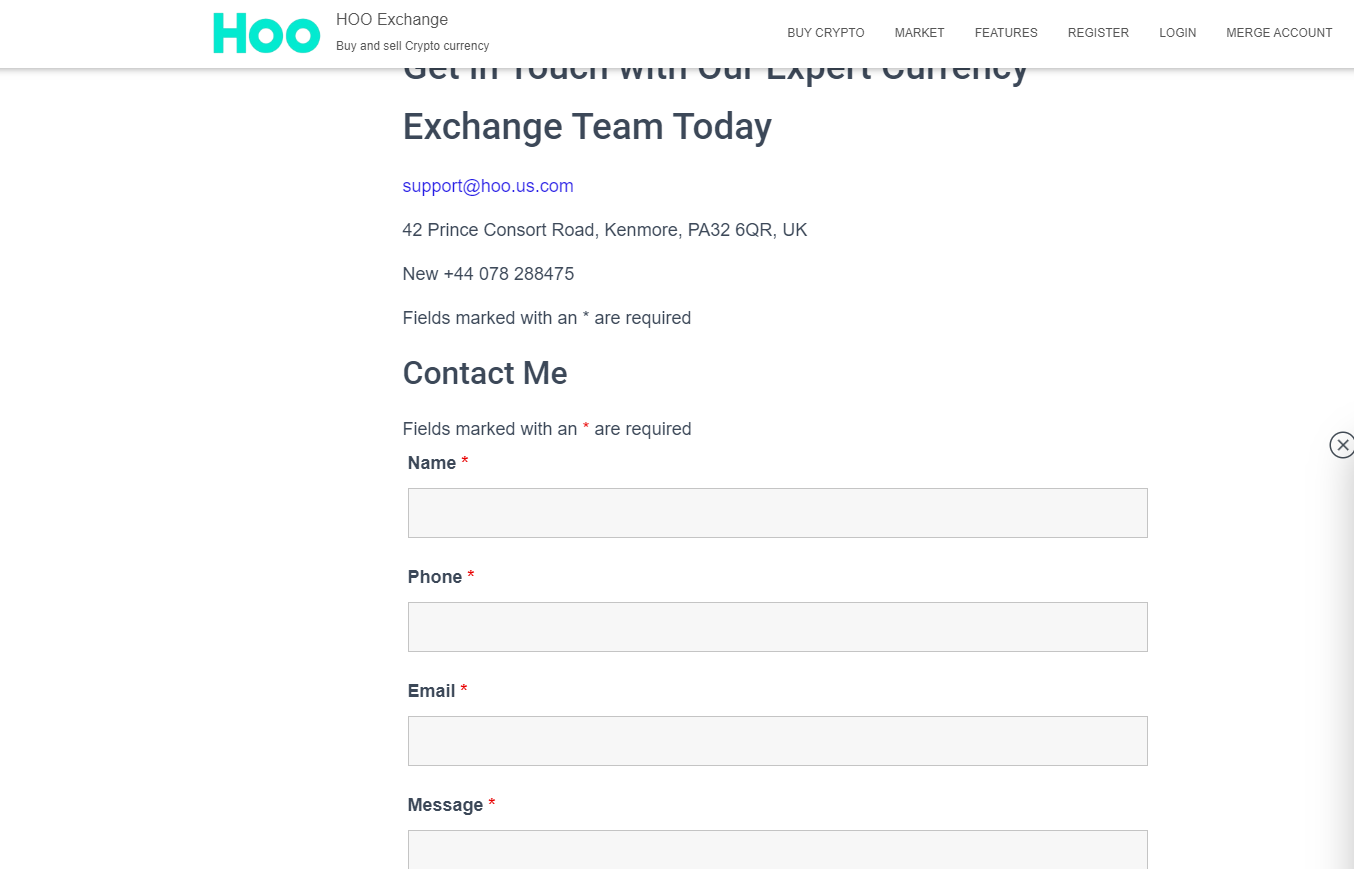The height and width of the screenshot is (869, 1354).
Task: Click the Contact Me heading
Action: pos(485,373)
